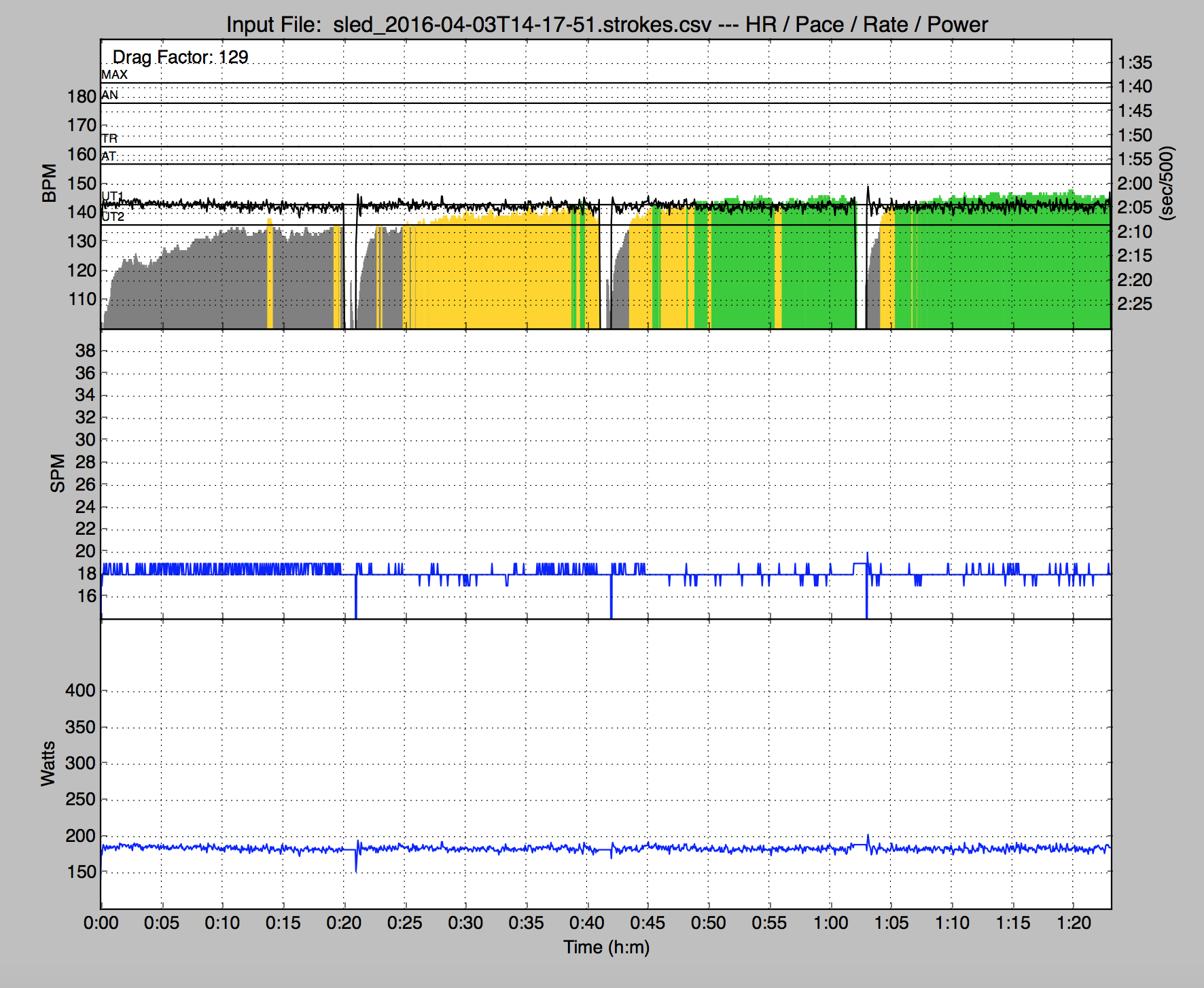Click the UT2 zone label

(x=113, y=217)
